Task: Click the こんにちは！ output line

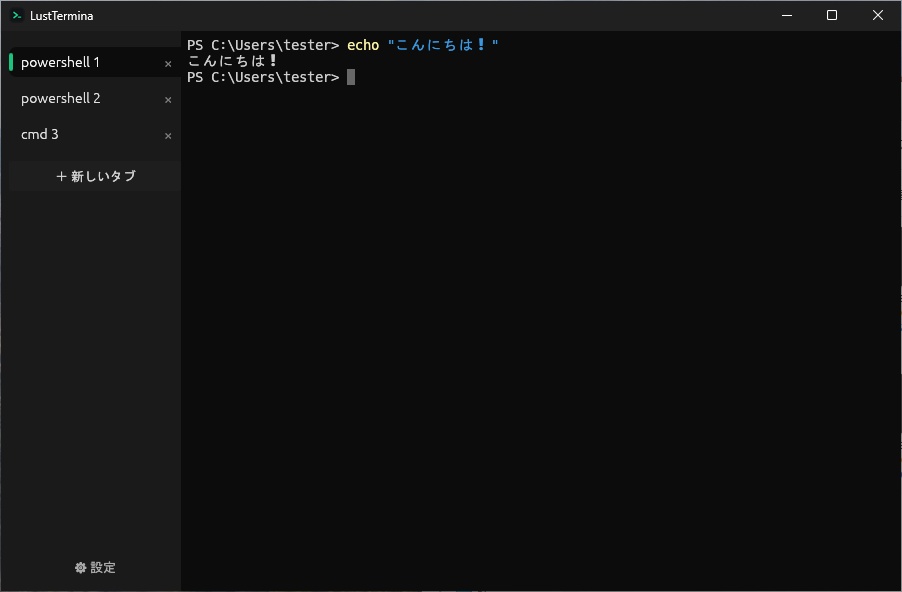Action: 232,60
